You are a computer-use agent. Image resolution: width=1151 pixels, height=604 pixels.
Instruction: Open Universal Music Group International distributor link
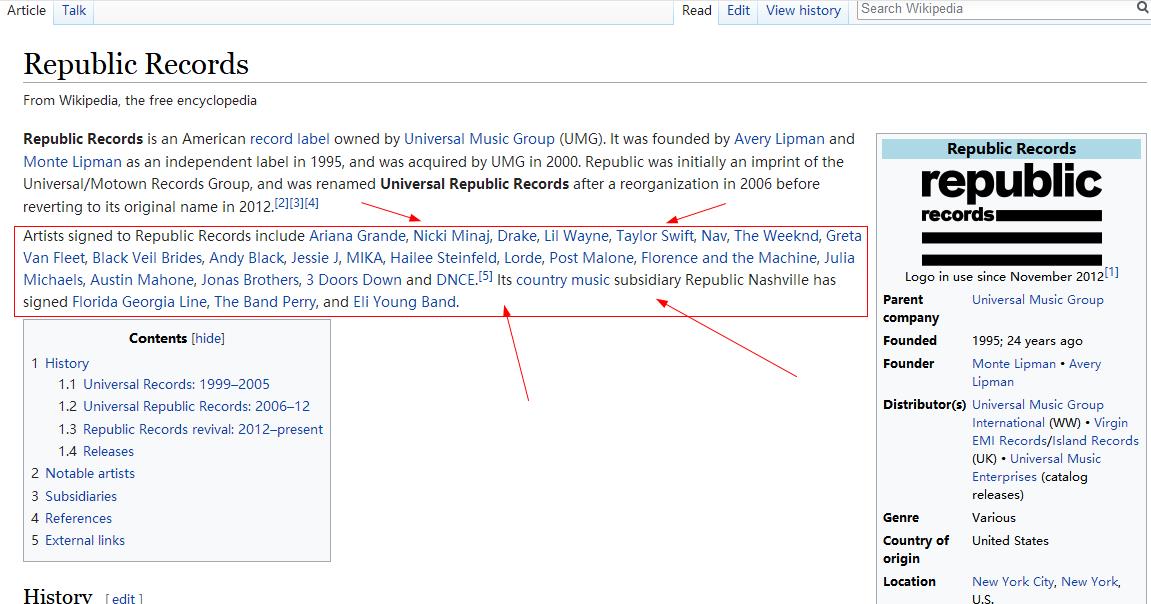(1037, 413)
